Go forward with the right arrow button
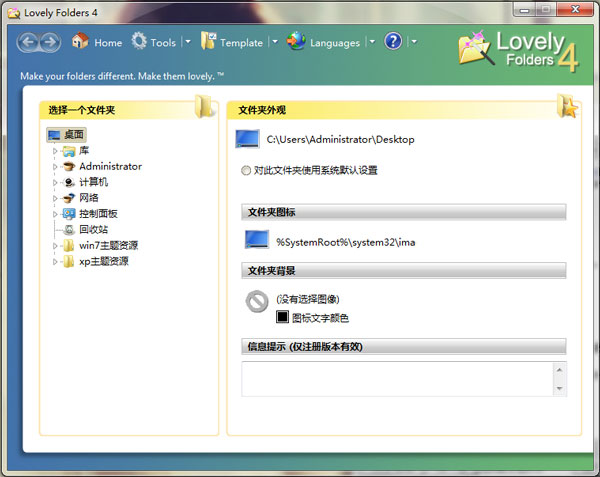The height and width of the screenshot is (477, 600). (x=50, y=42)
